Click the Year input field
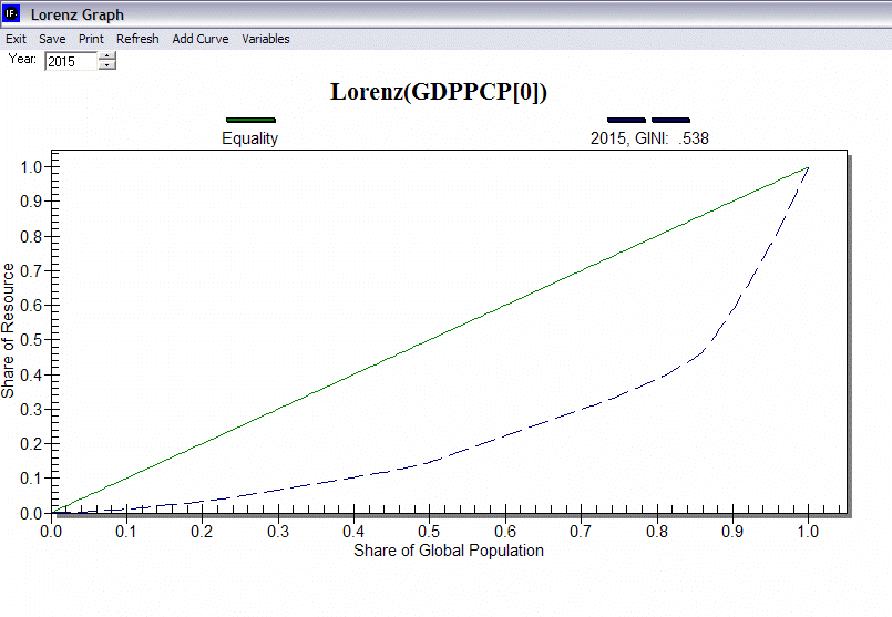This screenshot has height=617, width=892. tap(70, 61)
